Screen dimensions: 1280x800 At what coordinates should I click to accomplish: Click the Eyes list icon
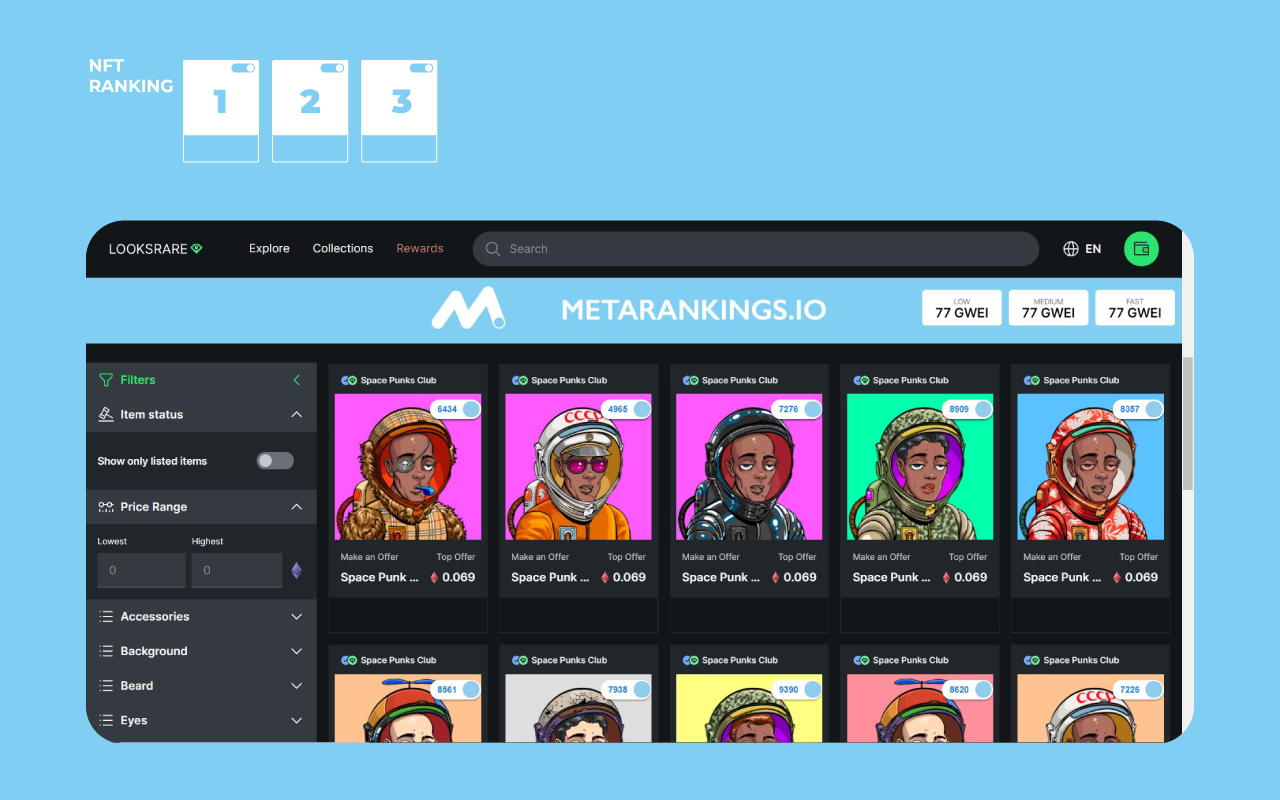click(106, 720)
